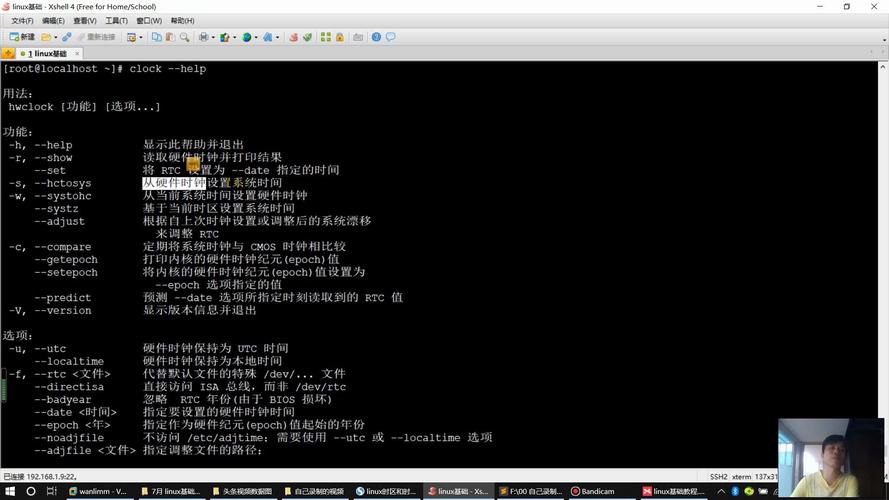The height and width of the screenshot is (500, 889).
Task: Expand the font icon dropdown arrow
Action: (x=277, y=37)
